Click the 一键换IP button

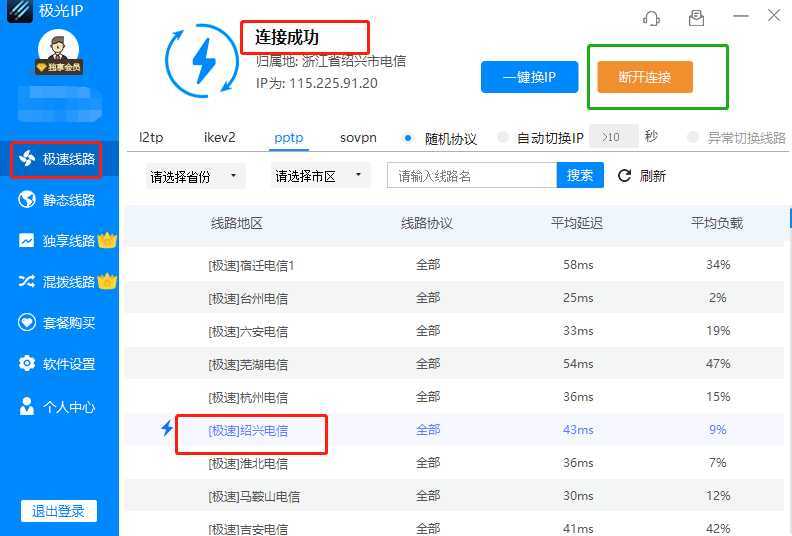point(529,77)
